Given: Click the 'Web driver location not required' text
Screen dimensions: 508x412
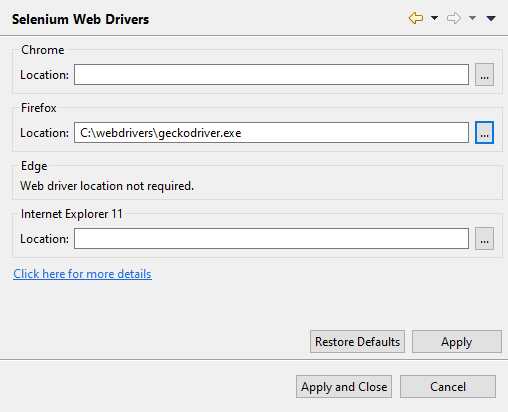Looking at the screenshot, I should click(107, 186).
